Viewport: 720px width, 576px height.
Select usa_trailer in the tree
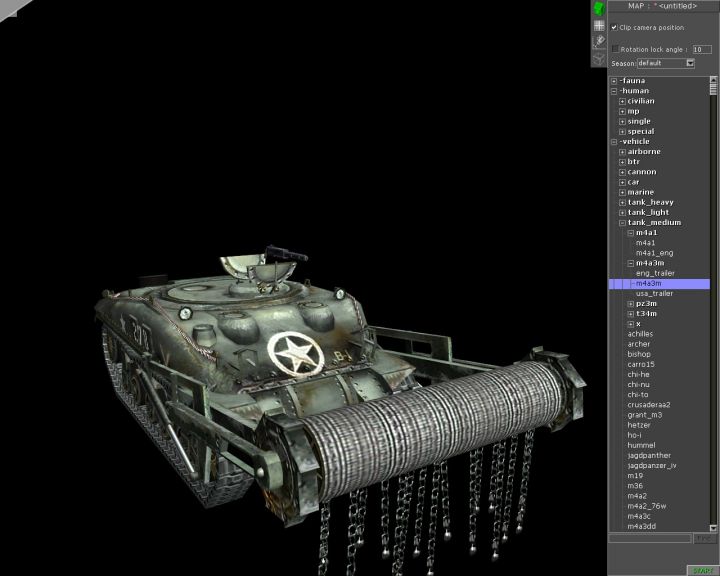click(654, 293)
